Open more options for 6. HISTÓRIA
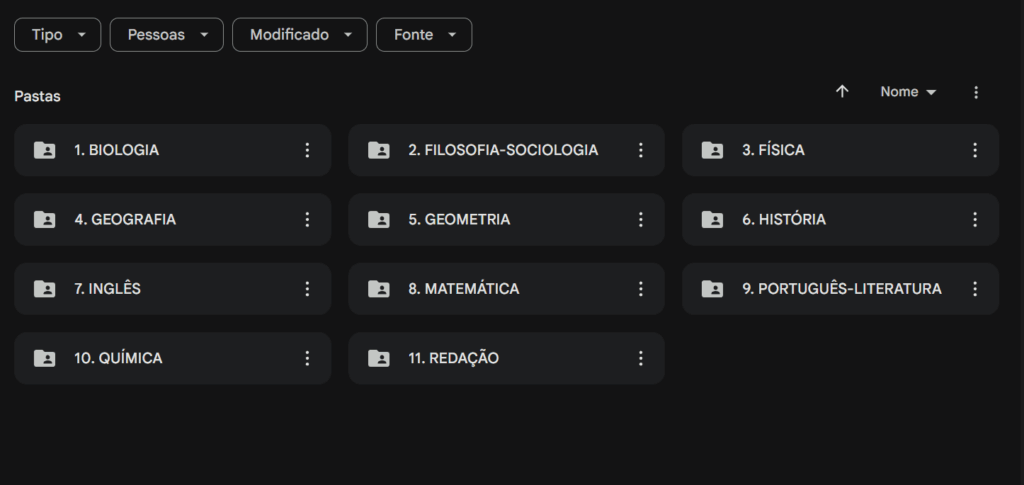 [975, 219]
